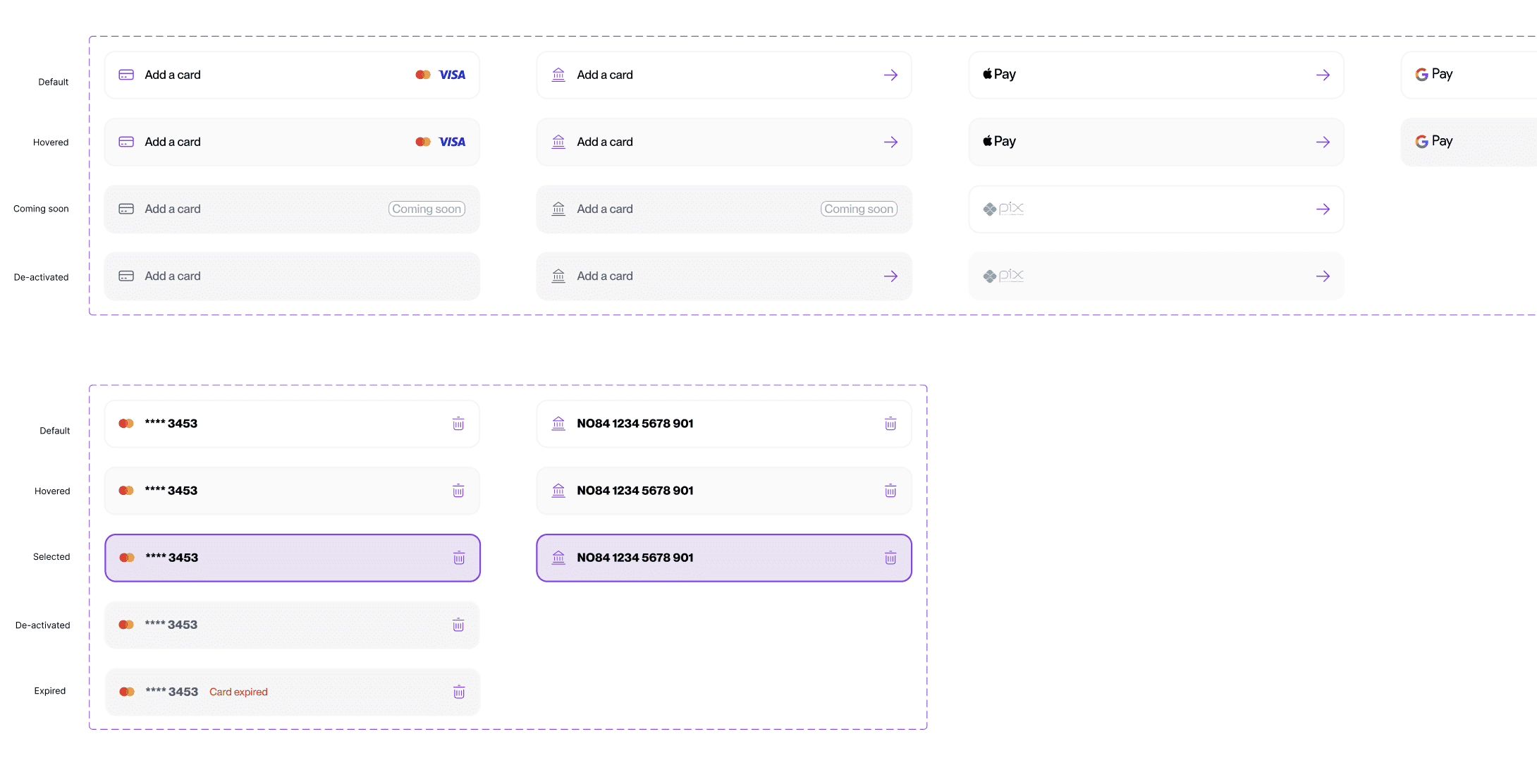
Task: Click the card icon in Hovered Add a card row
Action: coord(126,142)
